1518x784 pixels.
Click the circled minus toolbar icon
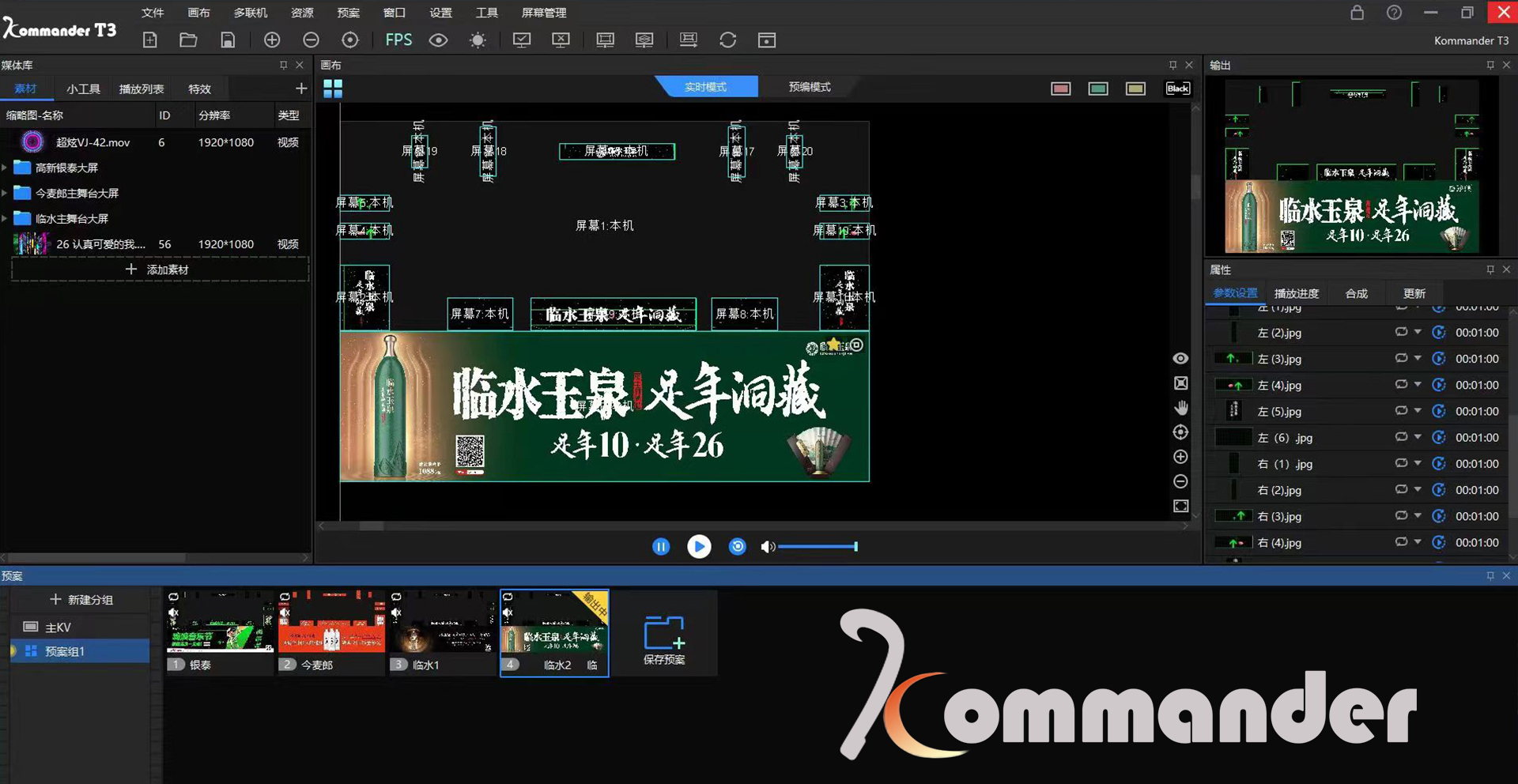(311, 40)
